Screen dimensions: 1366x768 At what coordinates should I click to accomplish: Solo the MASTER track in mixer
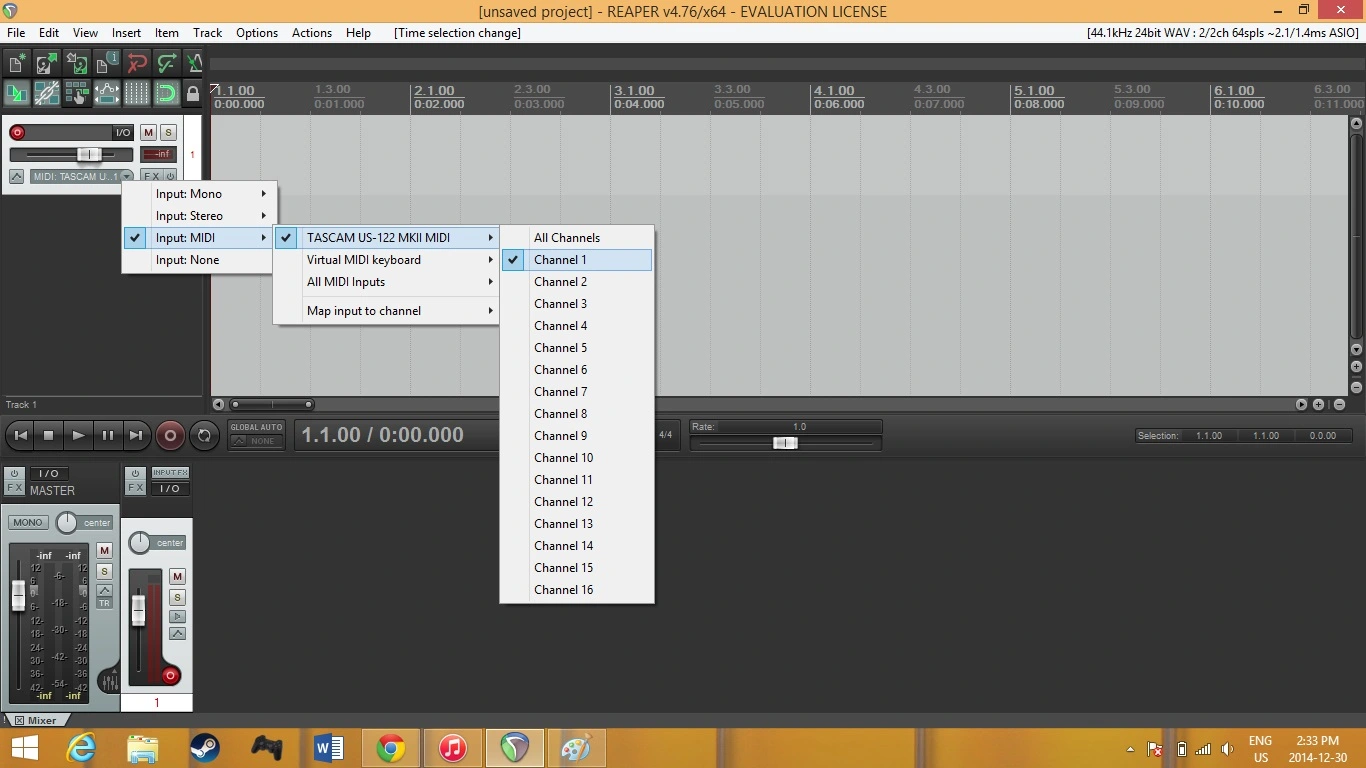[104, 572]
